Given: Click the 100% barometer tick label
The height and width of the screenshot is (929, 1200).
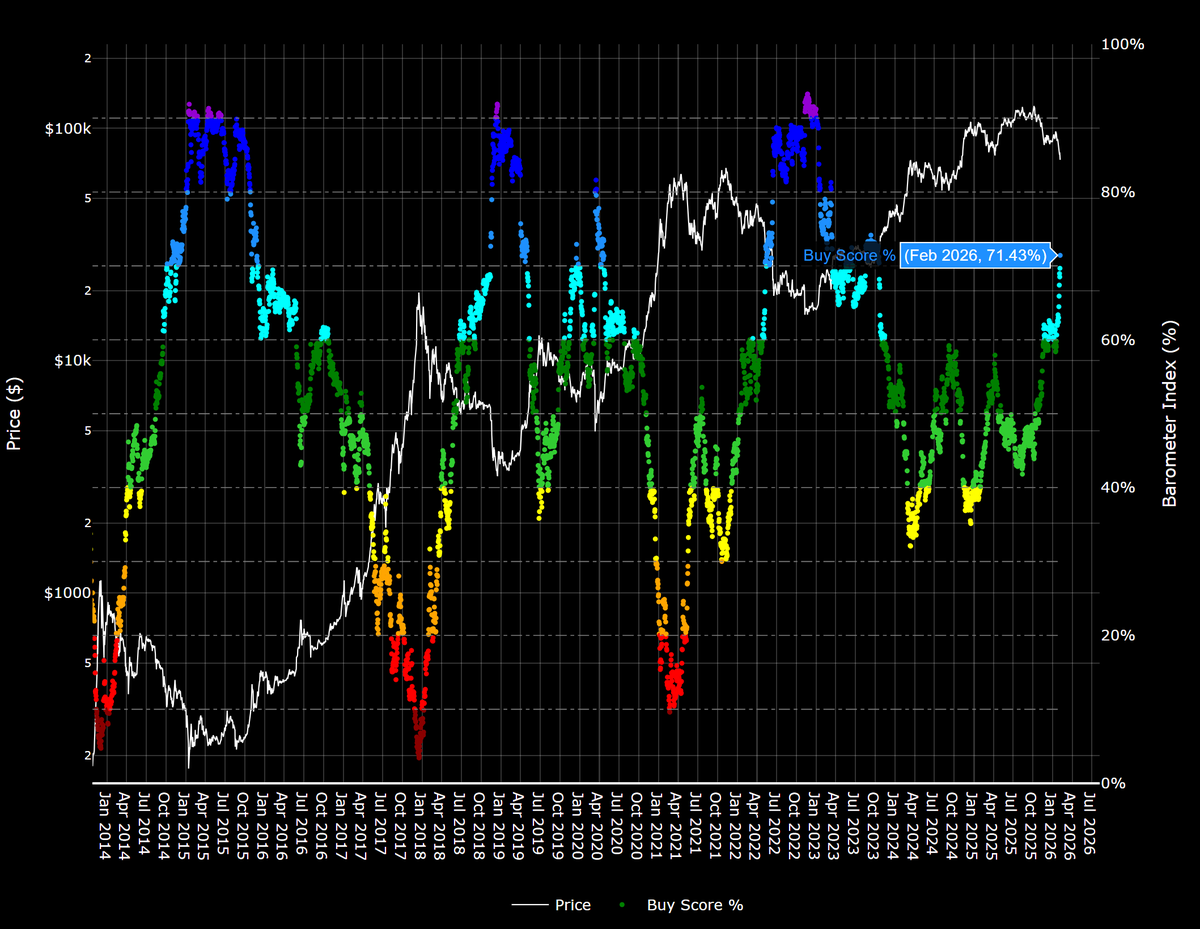Looking at the screenshot, I should 1123,45.
